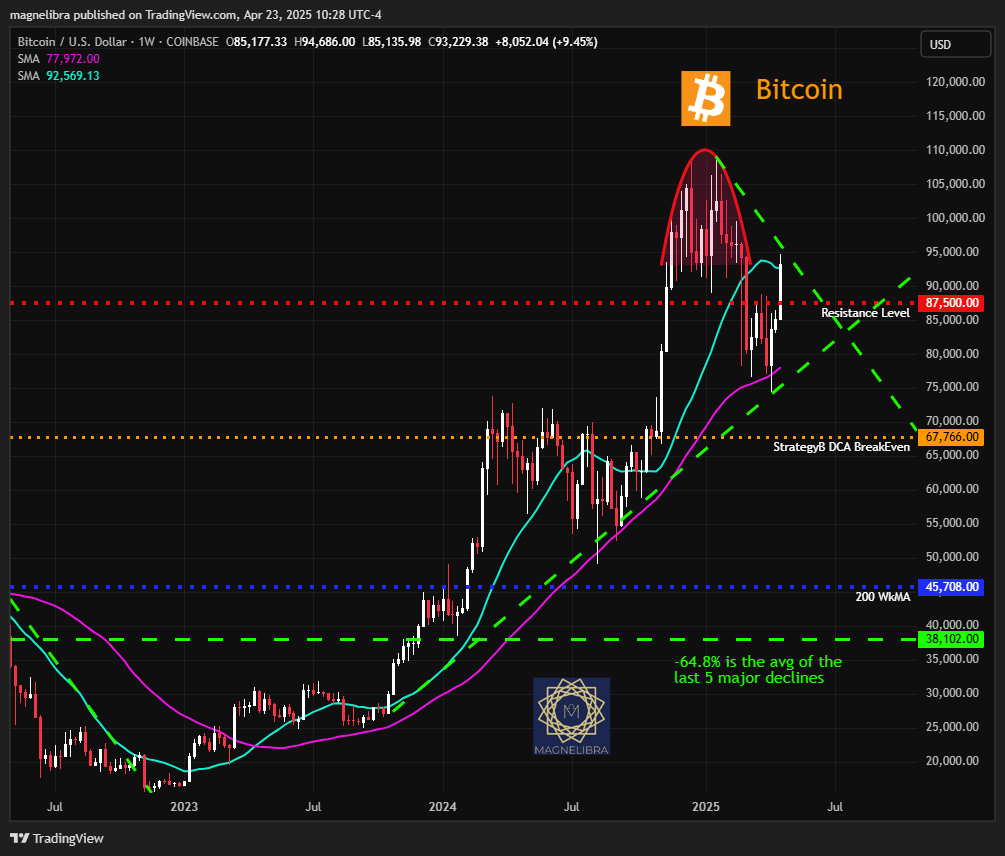The width and height of the screenshot is (1005, 856).
Task: Click the MAGNELIBRA logo image
Action: (x=571, y=716)
